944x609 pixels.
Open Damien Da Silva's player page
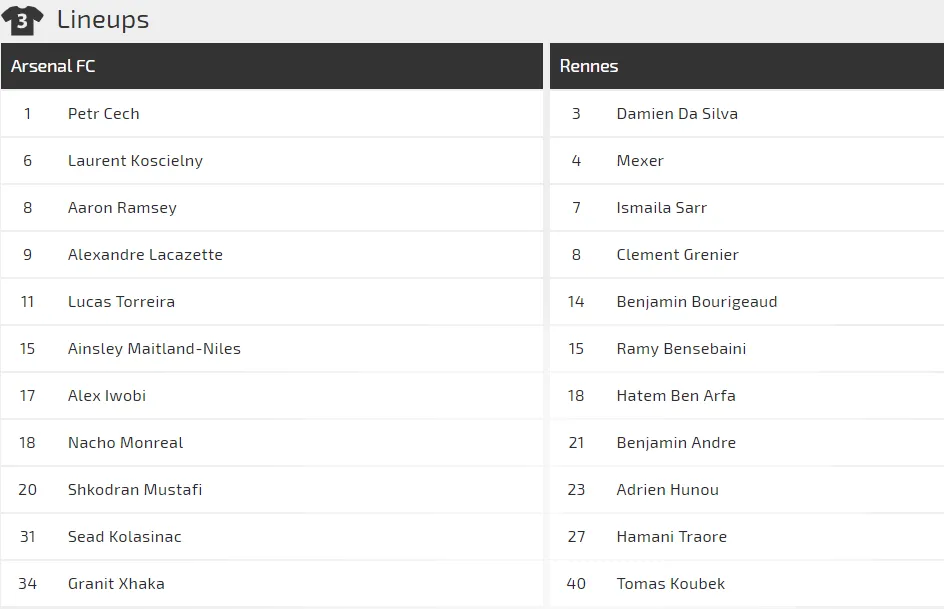pyautogui.click(x=677, y=114)
